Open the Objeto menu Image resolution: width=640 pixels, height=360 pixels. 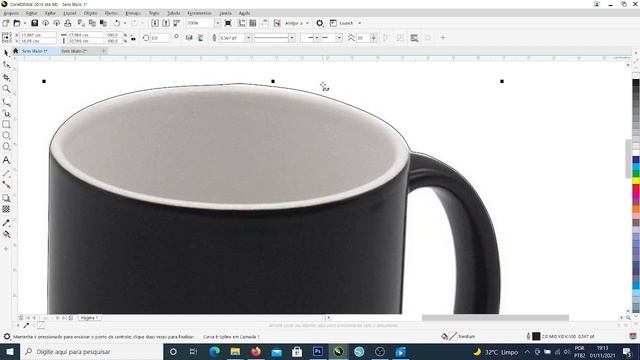(90, 13)
